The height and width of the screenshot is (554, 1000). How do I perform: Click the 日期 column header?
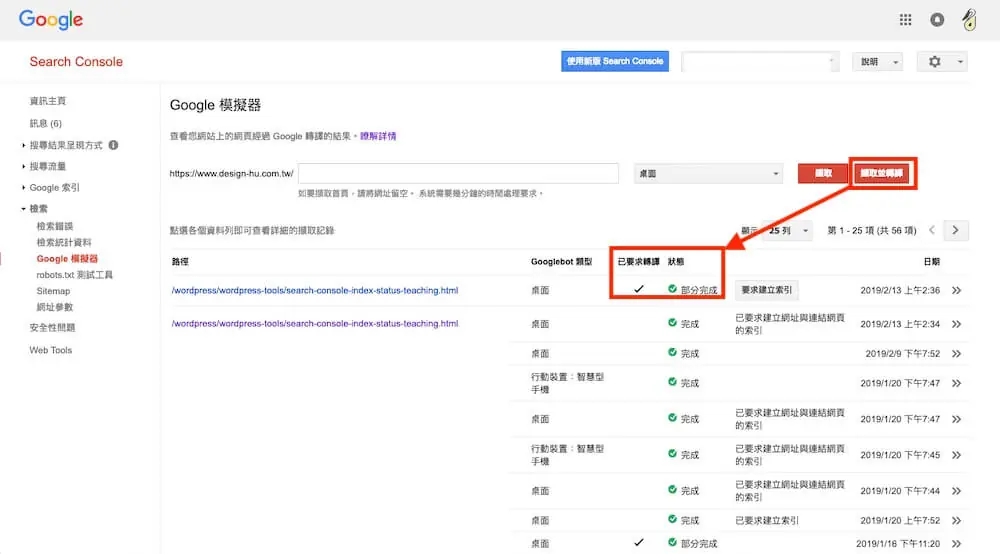pyautogui.click(x=931, y=261)
